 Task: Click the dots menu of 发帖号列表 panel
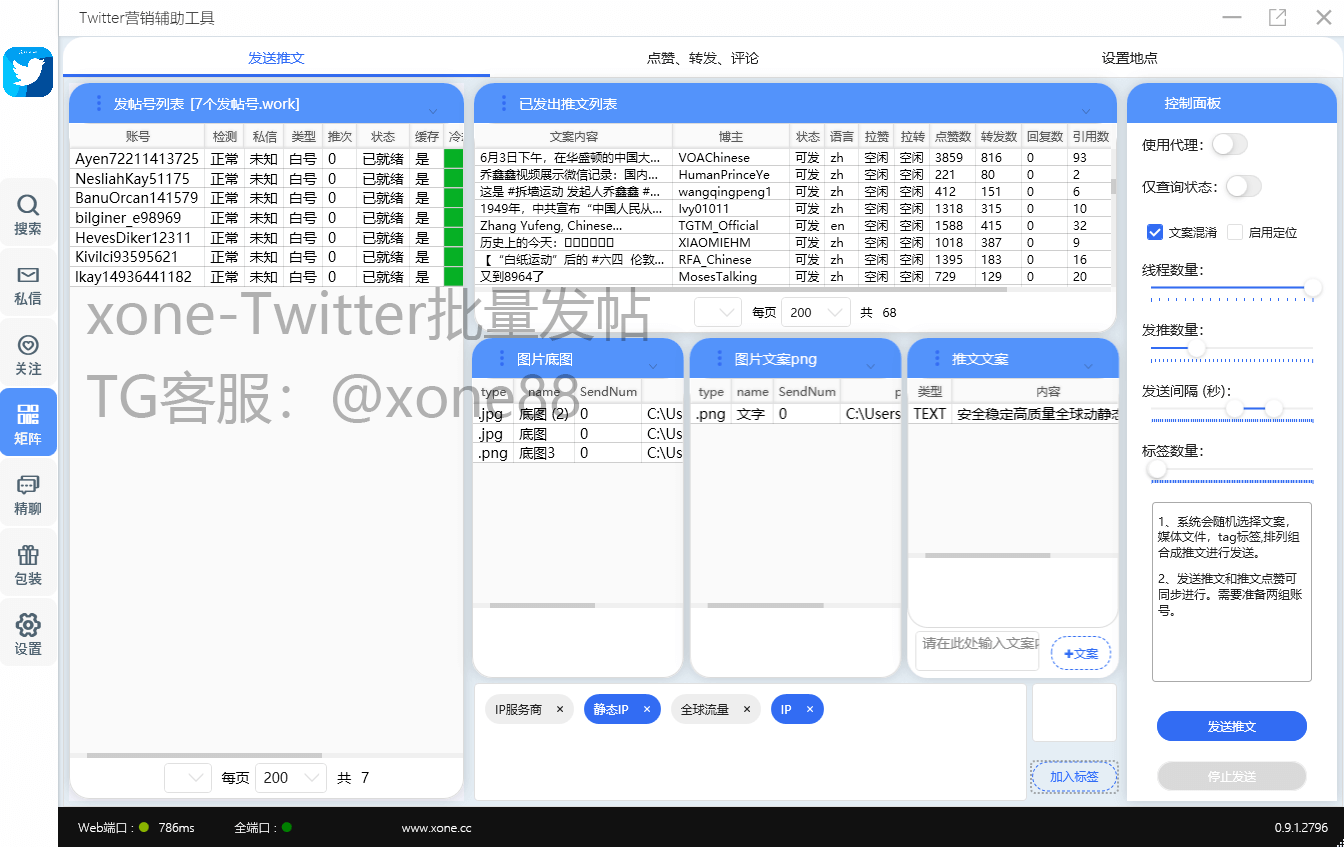pos(98,103)
